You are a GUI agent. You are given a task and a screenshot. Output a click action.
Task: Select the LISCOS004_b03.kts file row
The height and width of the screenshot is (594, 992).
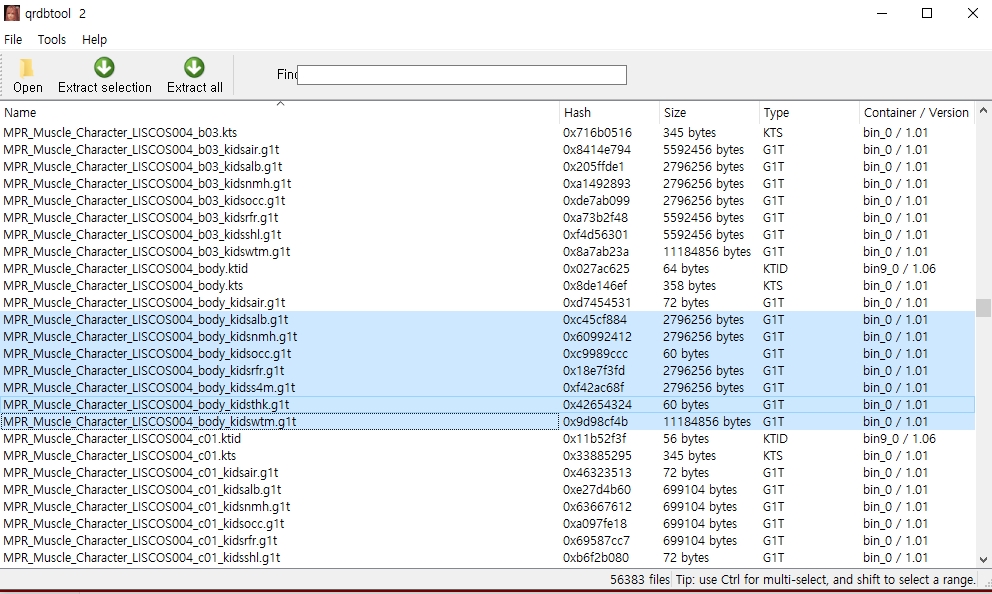point(120,133)
